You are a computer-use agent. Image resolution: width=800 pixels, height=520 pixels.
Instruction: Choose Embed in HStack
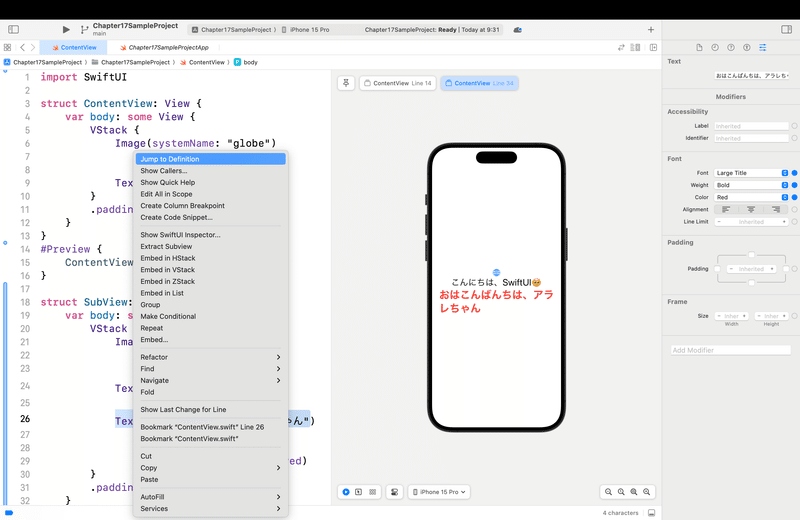(210, 258)
